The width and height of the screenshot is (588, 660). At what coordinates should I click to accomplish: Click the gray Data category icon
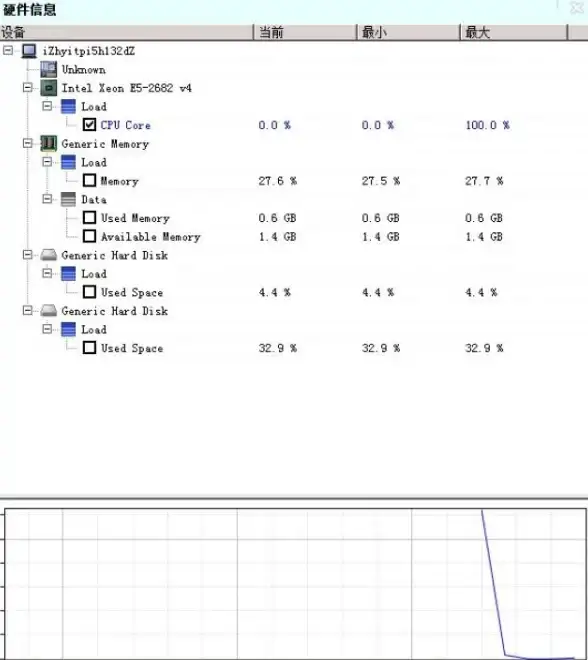[x=68, y=200]
